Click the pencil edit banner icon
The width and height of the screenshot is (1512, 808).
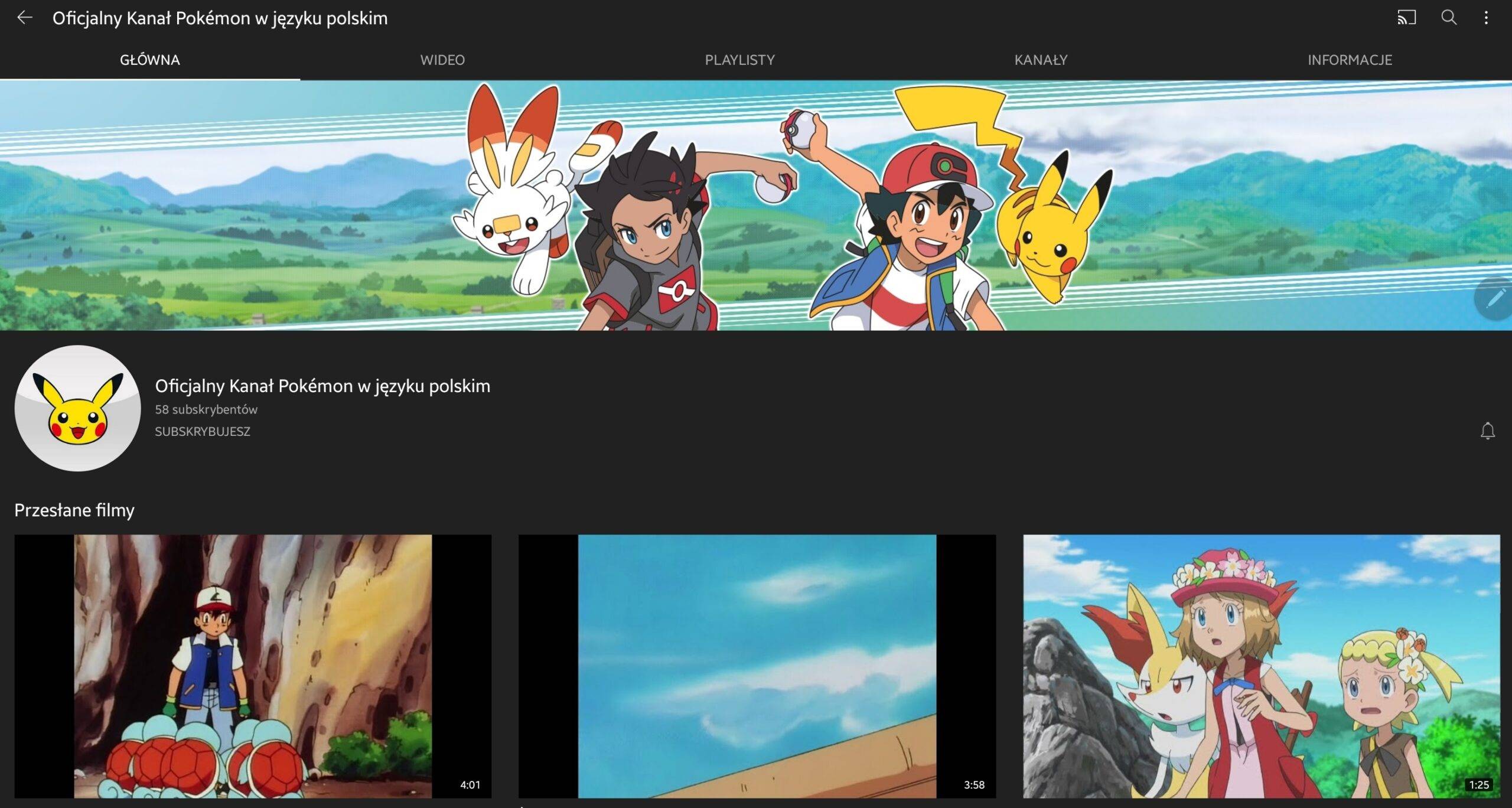pos(1494,298)
